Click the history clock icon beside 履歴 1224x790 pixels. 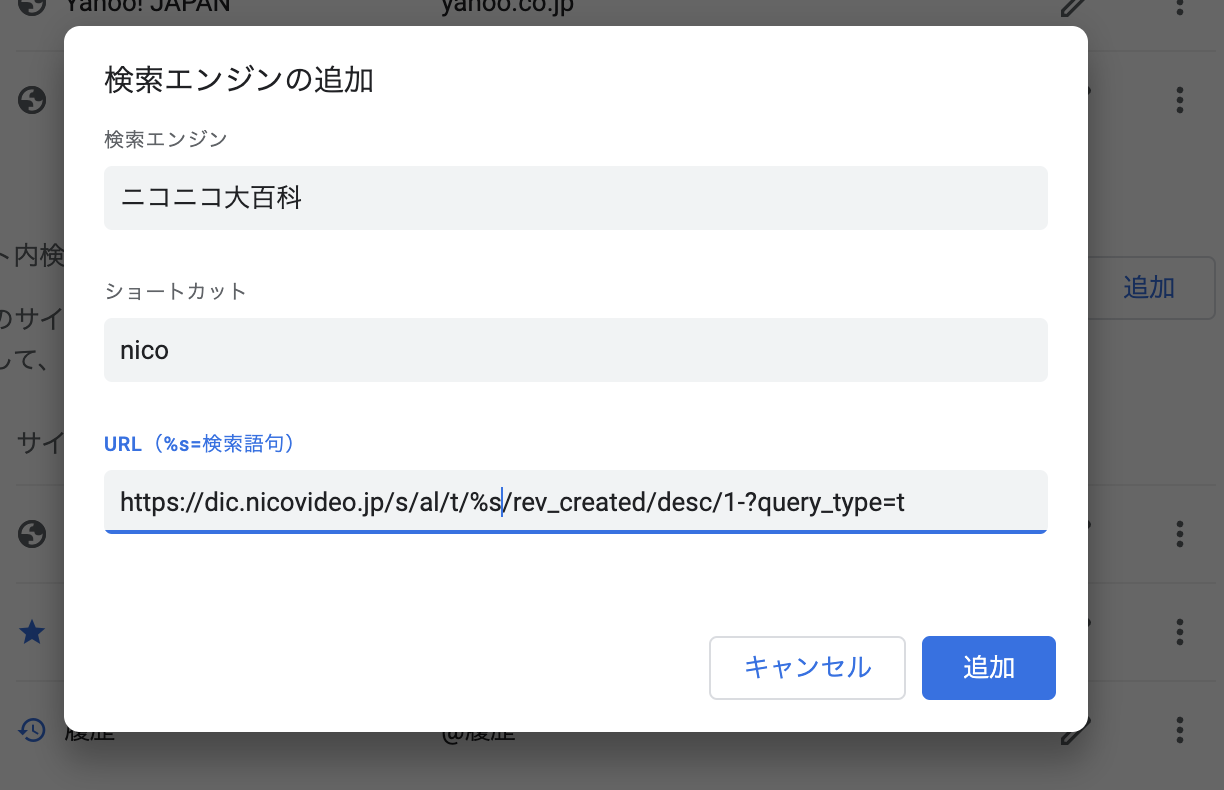[32, 731]
